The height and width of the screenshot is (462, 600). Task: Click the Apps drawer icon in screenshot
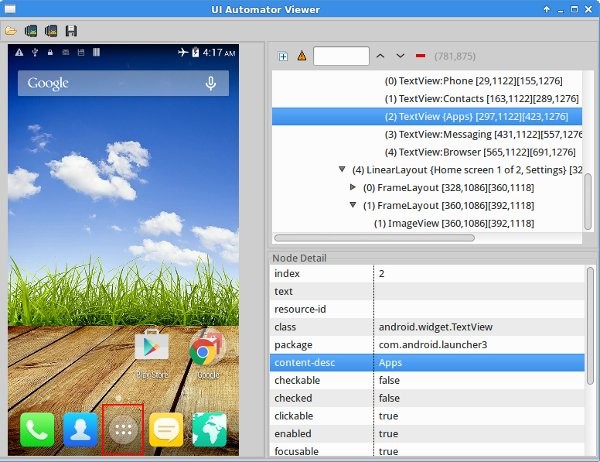click(123, 430)
